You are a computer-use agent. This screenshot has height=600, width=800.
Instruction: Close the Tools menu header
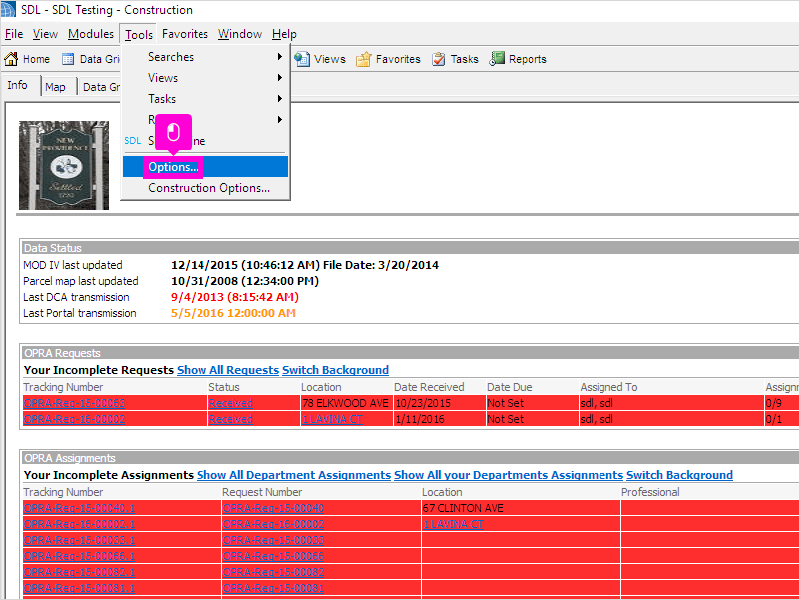click(x=139, y=34)
